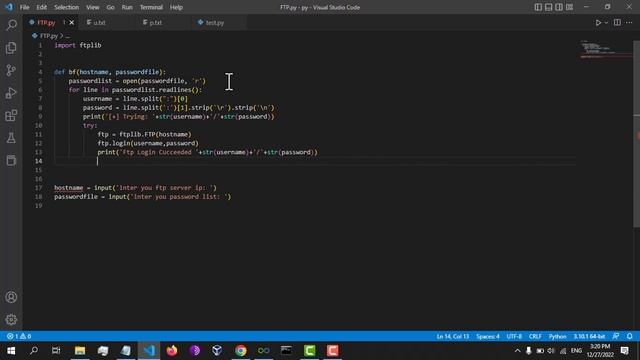Open green Camtasia icon on taskbar
This screenshot has height=360, width=640.
[309, 351]
